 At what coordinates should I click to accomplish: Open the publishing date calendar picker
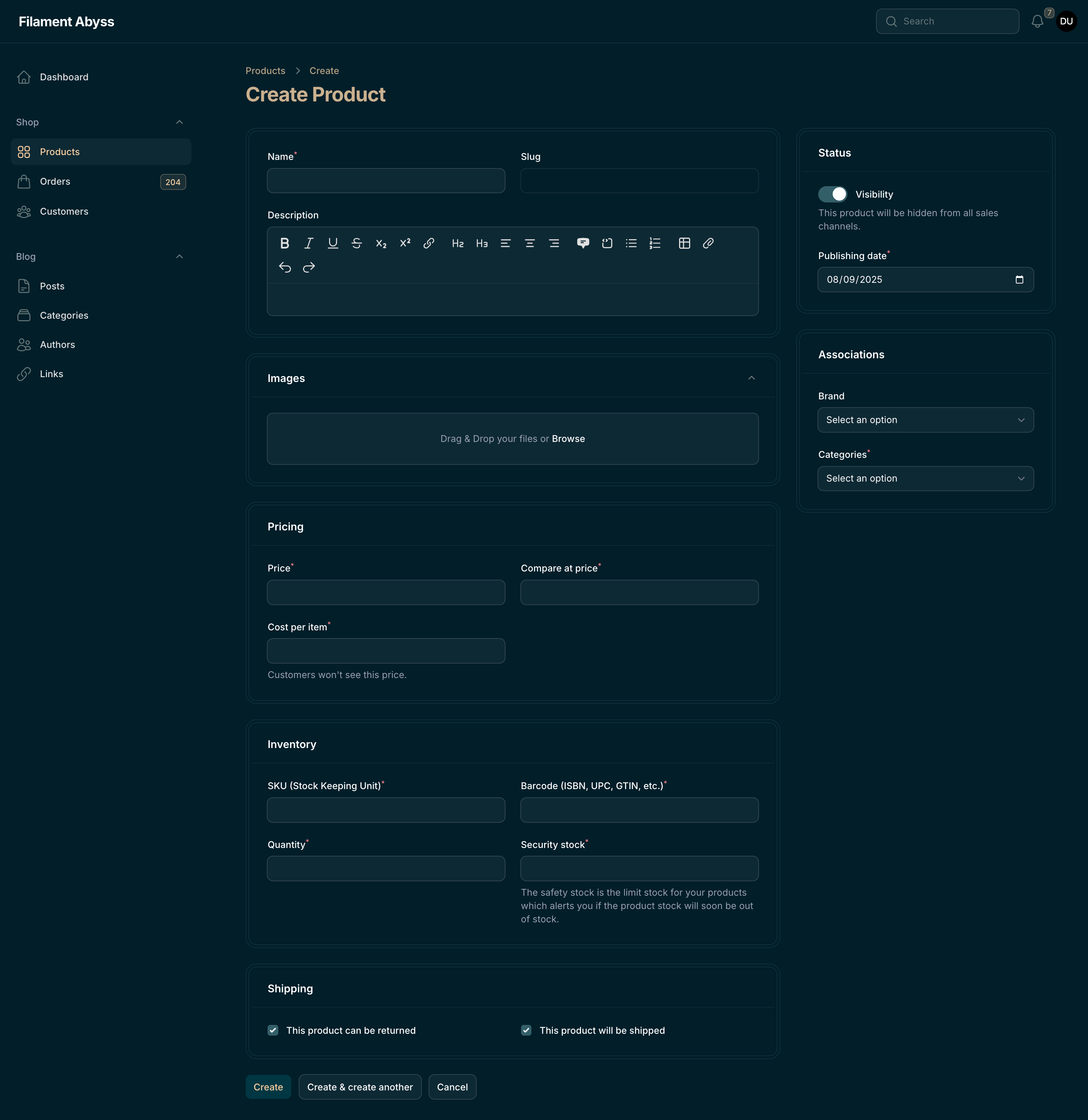1020,279
